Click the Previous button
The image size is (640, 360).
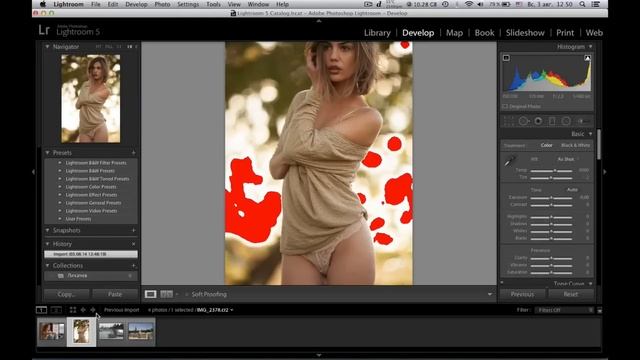[522, 294]
